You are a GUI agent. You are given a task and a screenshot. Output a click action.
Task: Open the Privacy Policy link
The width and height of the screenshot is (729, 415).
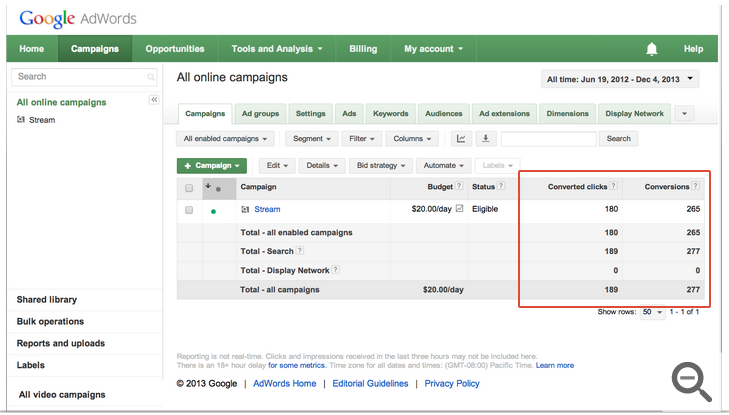[x=452, y=383]
